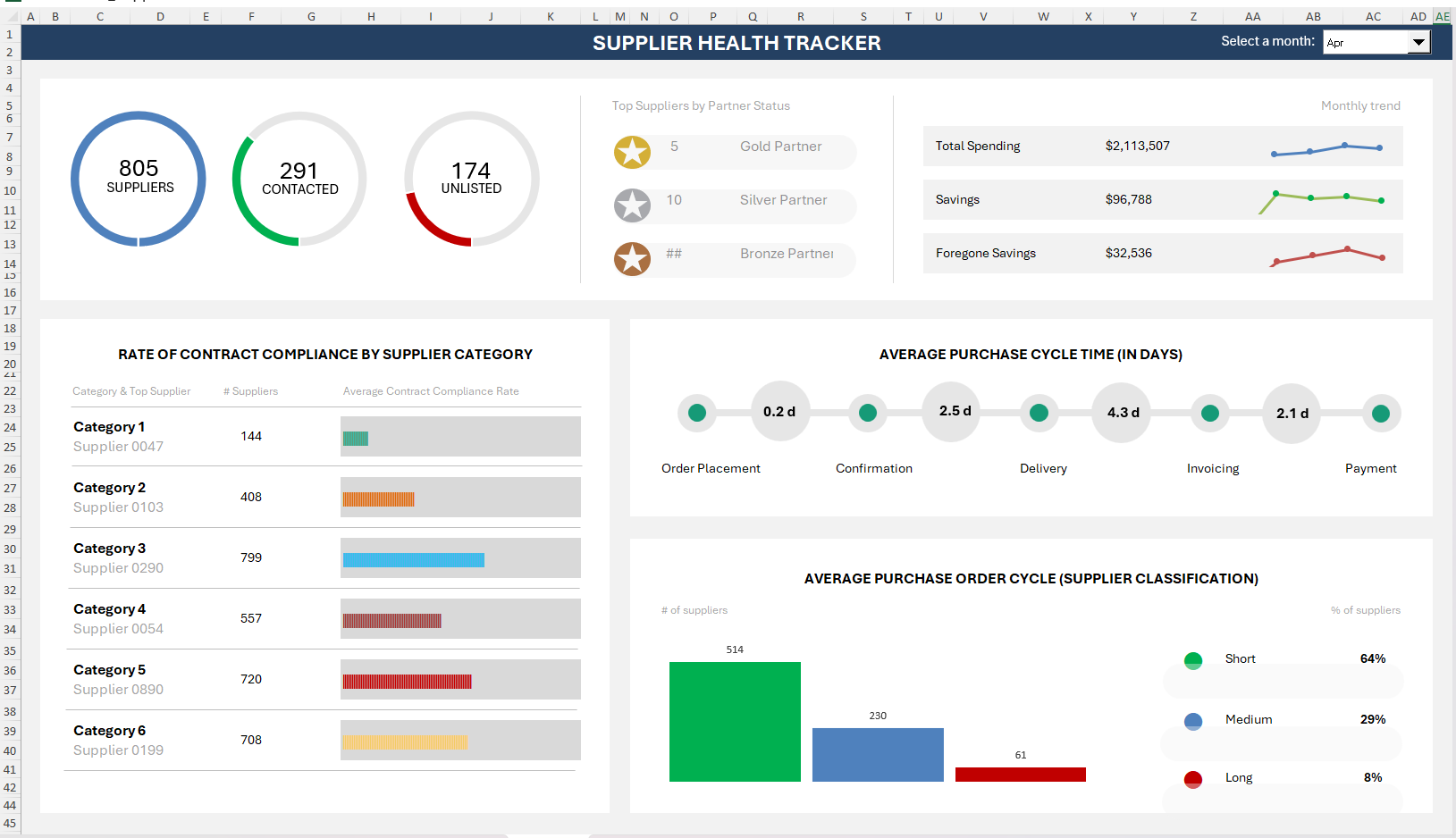Click the '$2,113,507' spending value
This screenshot has width=1456, height=838.
pyautogui.click(x=1138, y=146)
